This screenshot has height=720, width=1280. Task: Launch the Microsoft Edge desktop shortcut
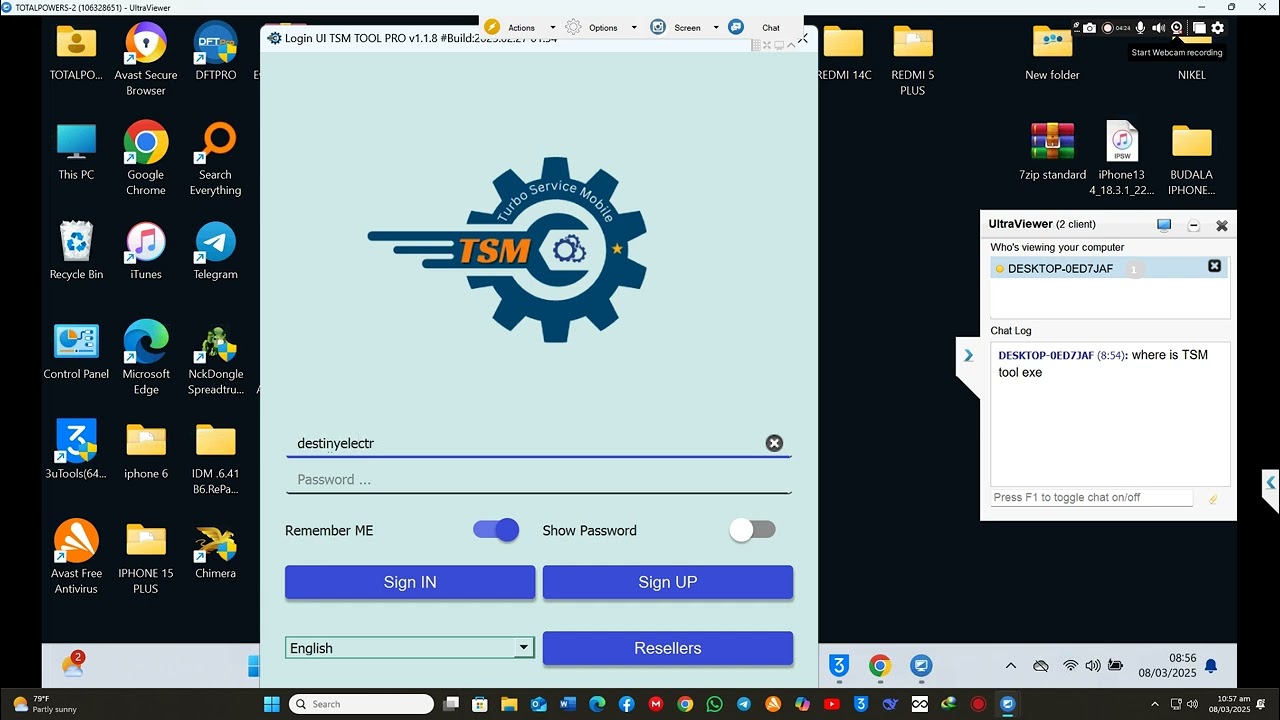pos(146,358)
